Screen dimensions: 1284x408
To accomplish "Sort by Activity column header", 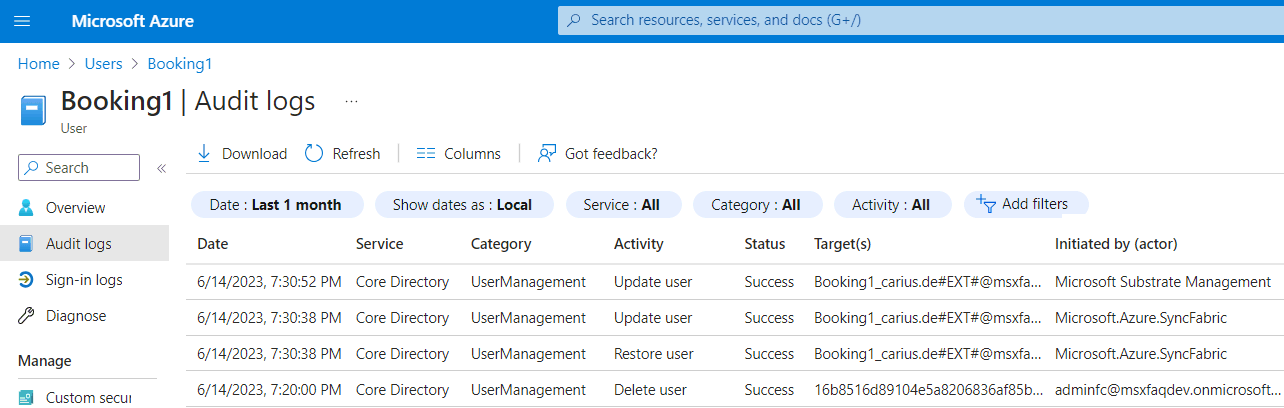I will point(639,243).
